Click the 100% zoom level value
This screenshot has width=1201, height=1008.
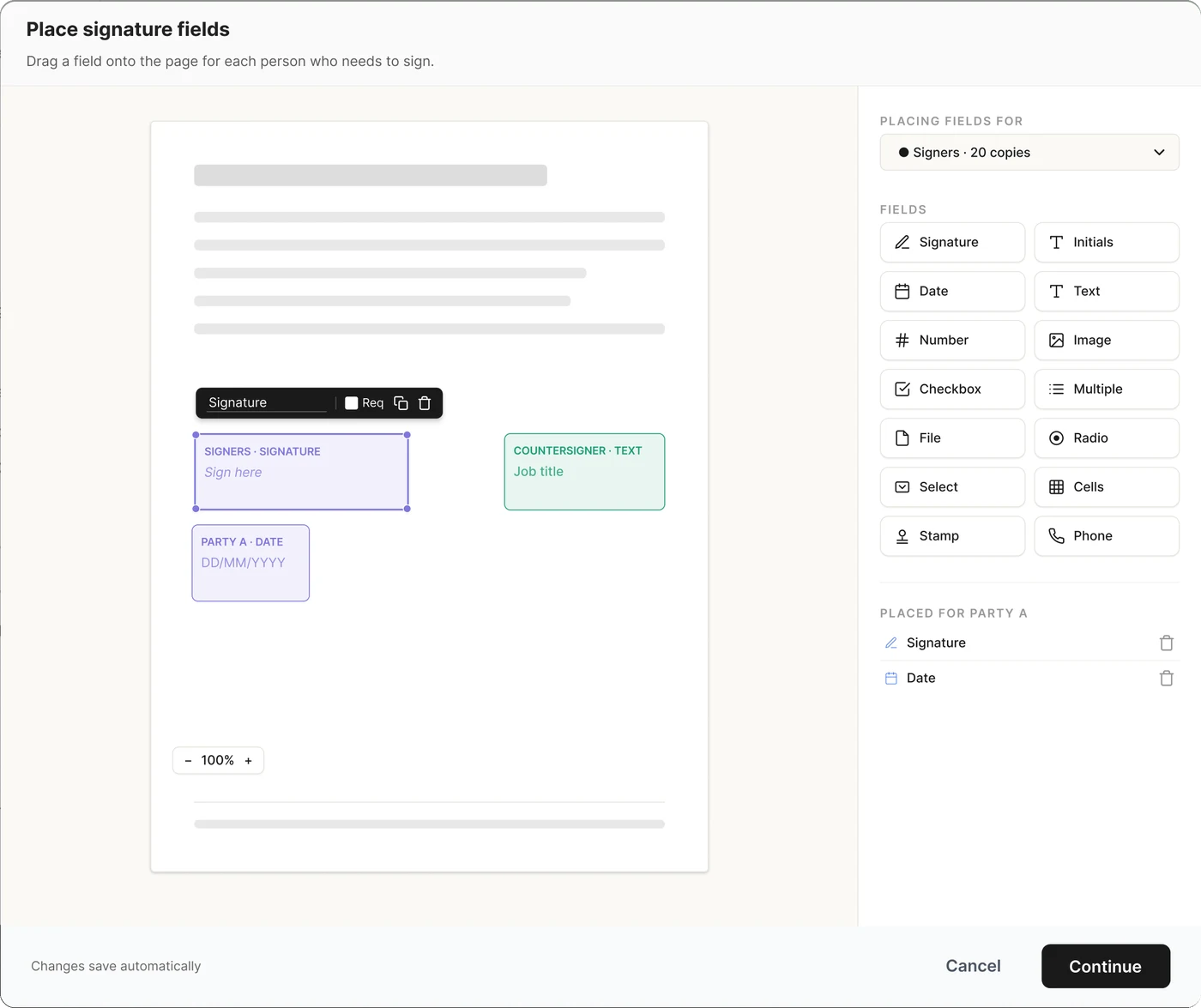click(218, 761)
